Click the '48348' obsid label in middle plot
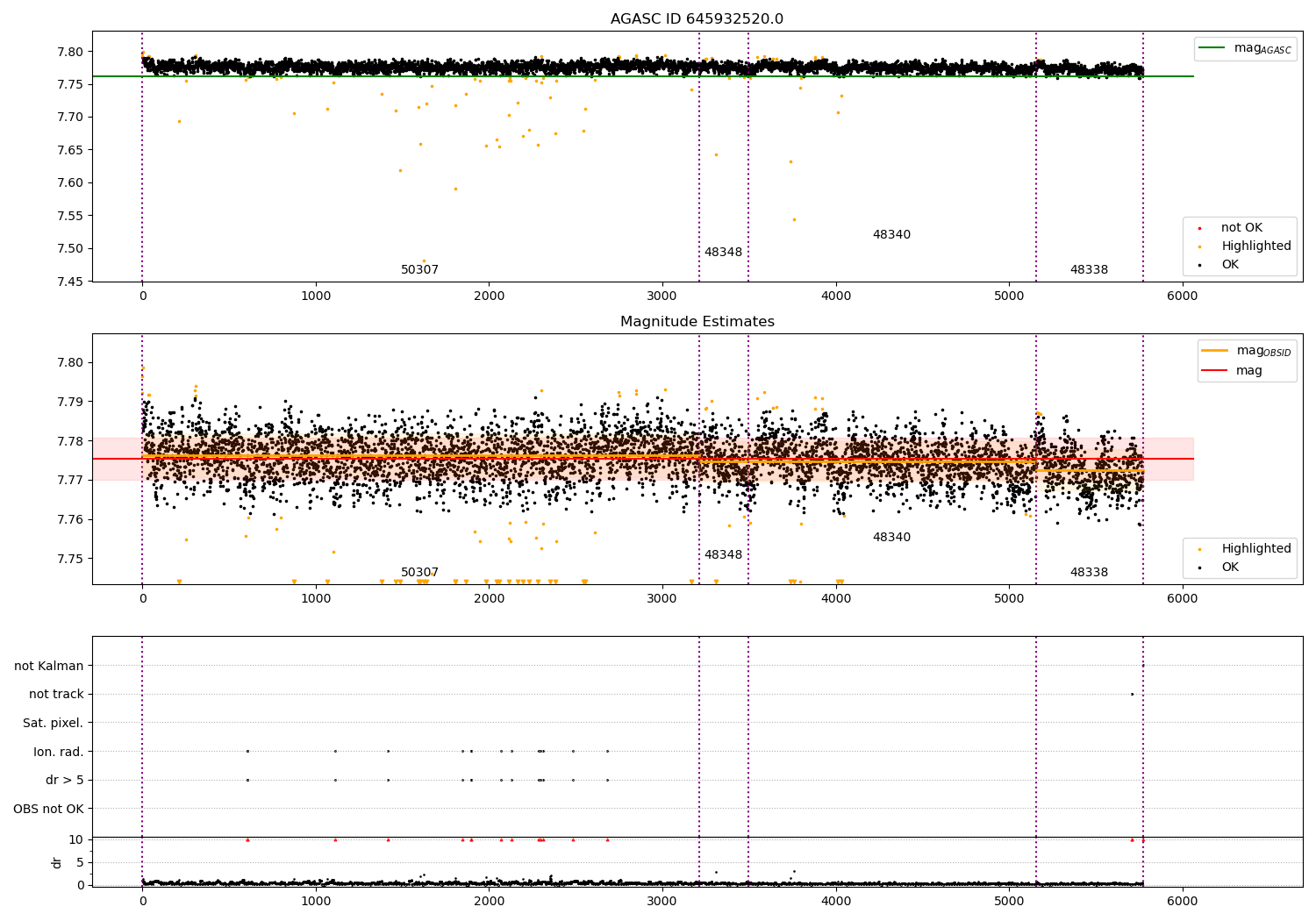The image size is (1316, 921). click(x=723, y=555)
